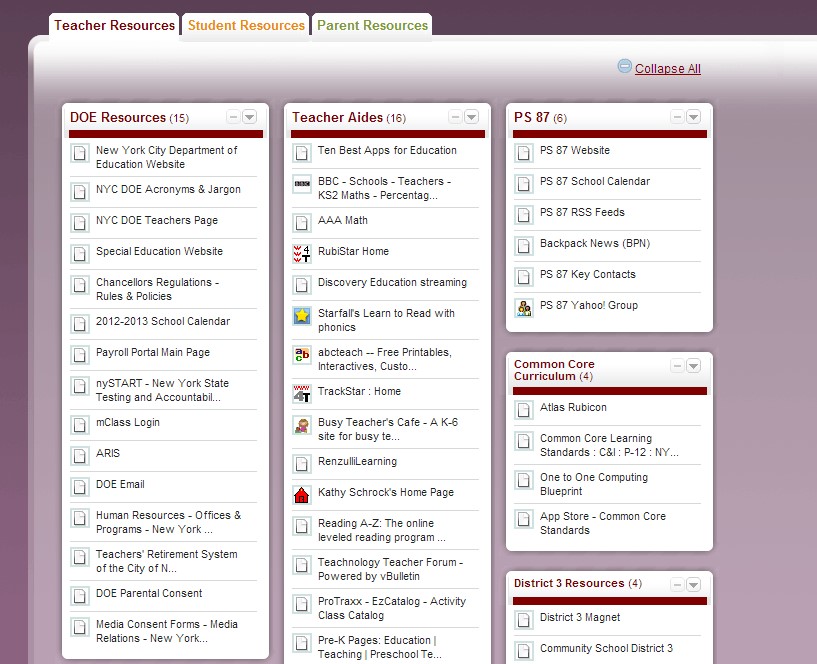Click the Busy Teacher's Cafe icon
This screenshot has width=817, height=664.
pos(302,425)
